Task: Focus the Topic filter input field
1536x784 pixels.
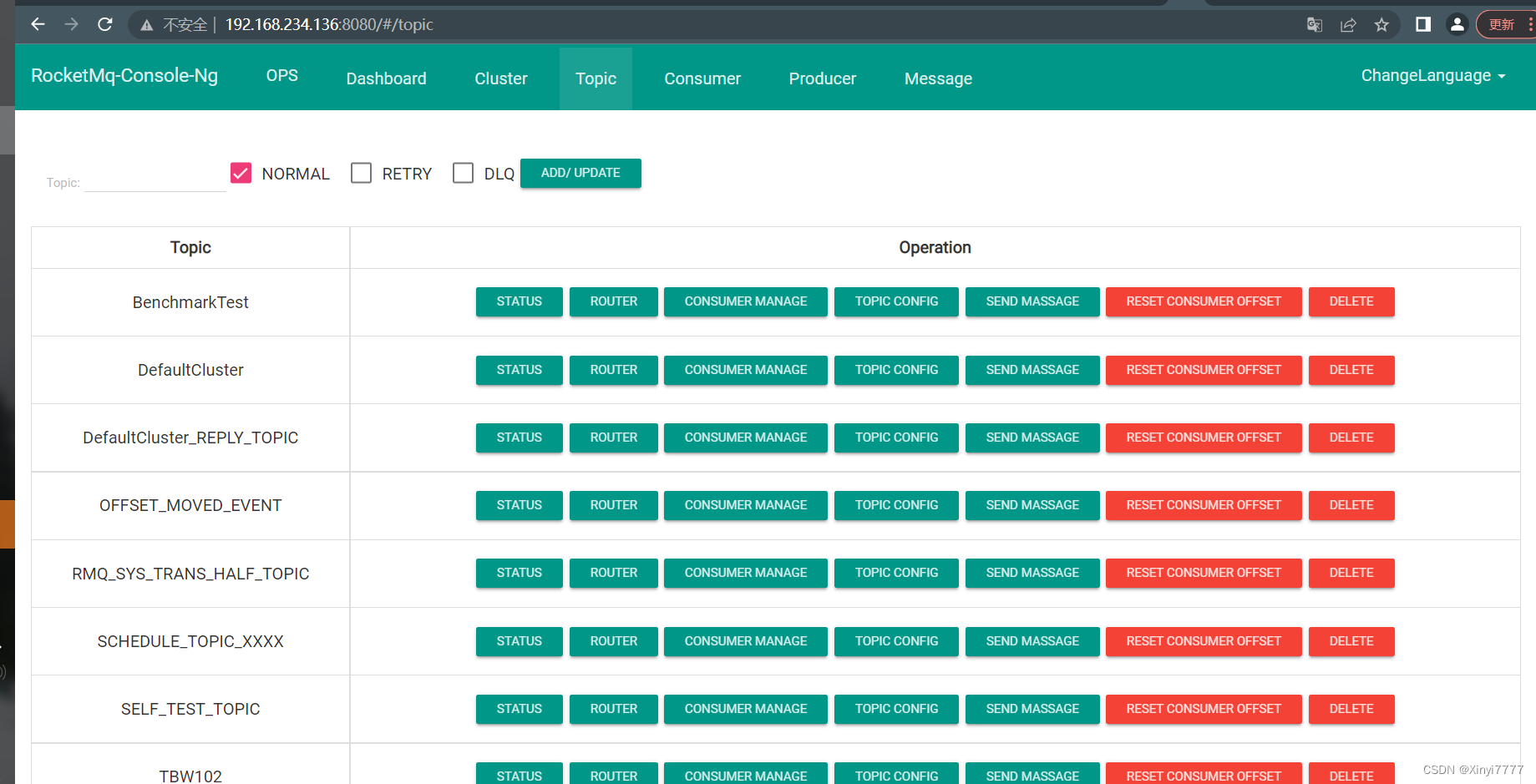Action: [x=155, y=181]
